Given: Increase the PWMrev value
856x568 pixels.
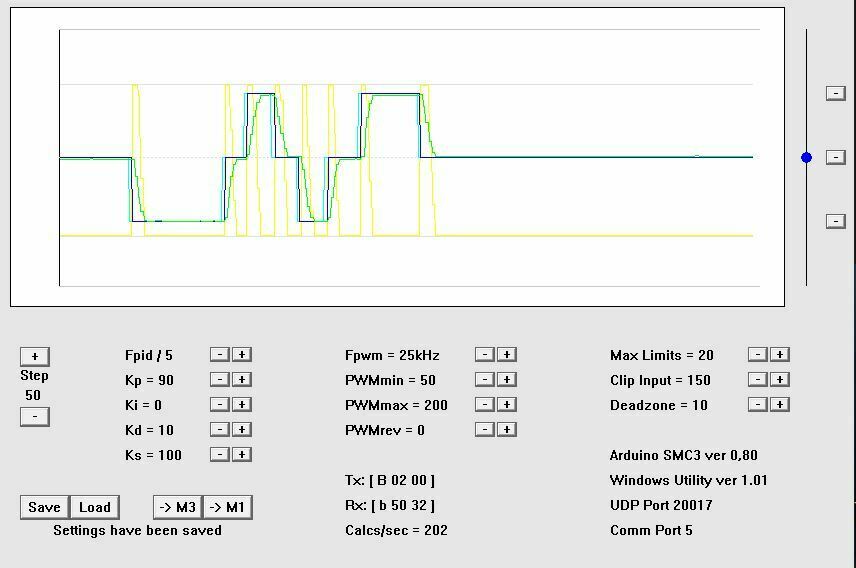Looking at the screenshot, I should [507, 430].
